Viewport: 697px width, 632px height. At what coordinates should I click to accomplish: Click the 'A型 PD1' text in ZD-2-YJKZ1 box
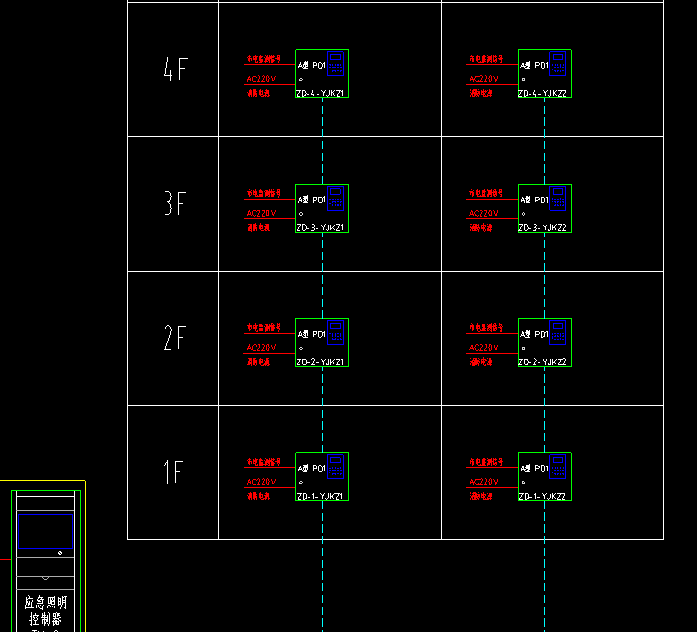[x=312, y=334]
